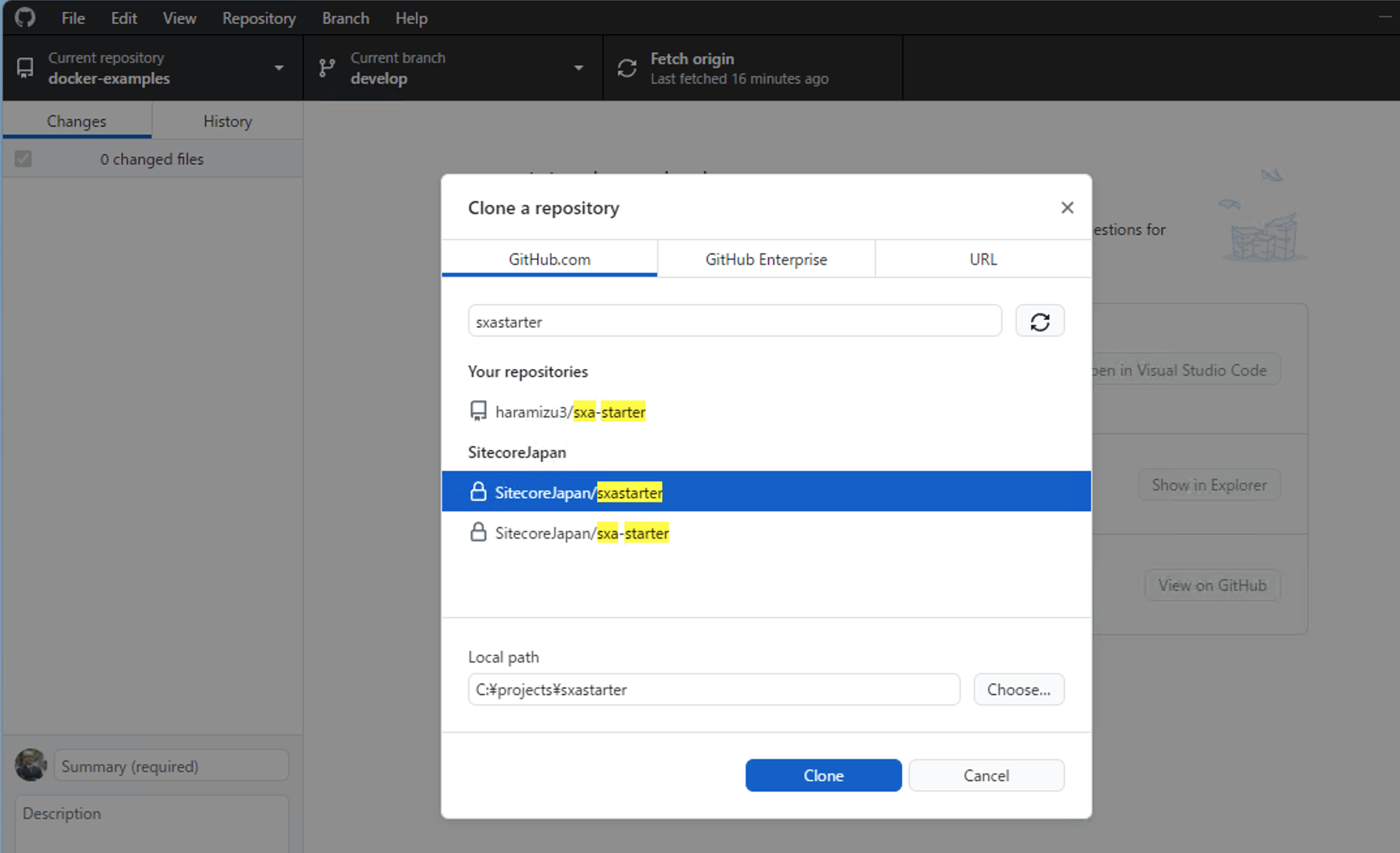Click the repository icon beside docker-examples
The height and width of the screenshot is (853, 1400).
[25, 68]
